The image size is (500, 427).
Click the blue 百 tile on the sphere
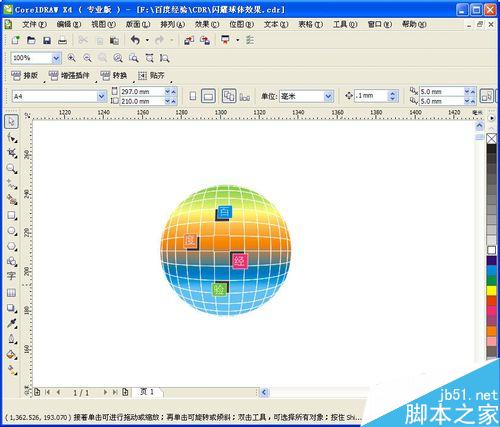(x=225, y=212)
